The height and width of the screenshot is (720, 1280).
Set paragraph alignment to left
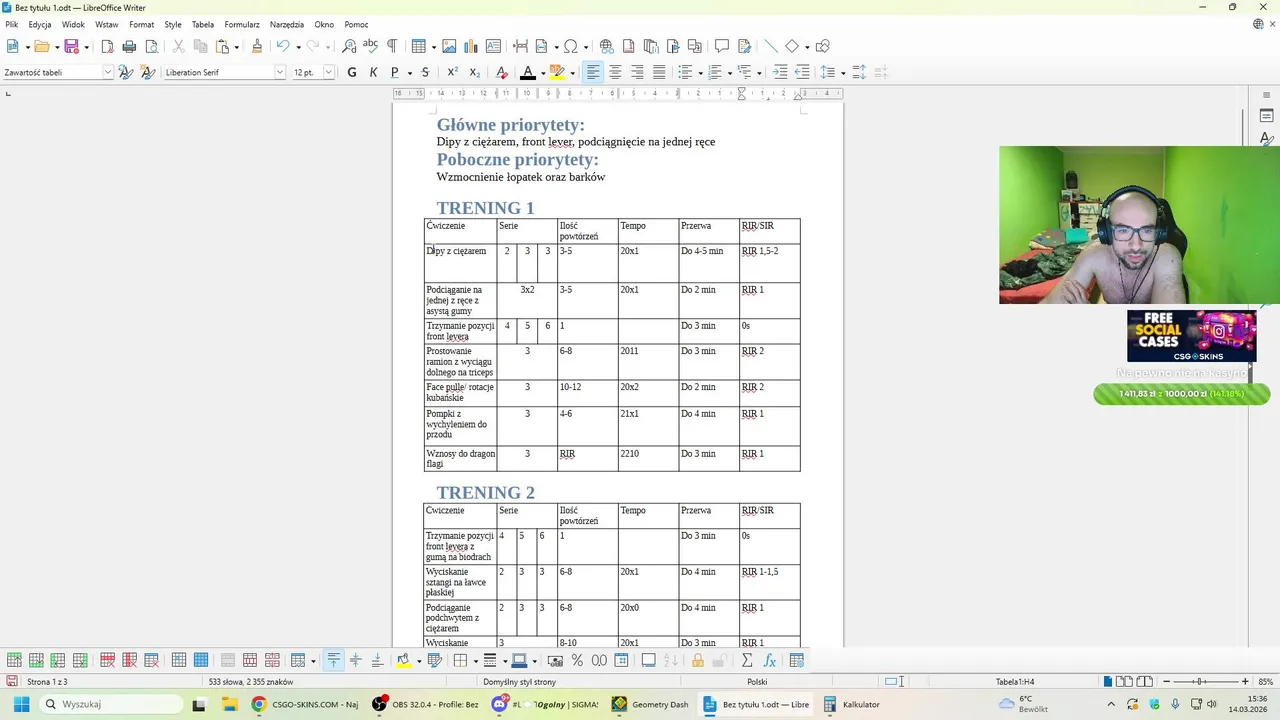click(593, 72)
